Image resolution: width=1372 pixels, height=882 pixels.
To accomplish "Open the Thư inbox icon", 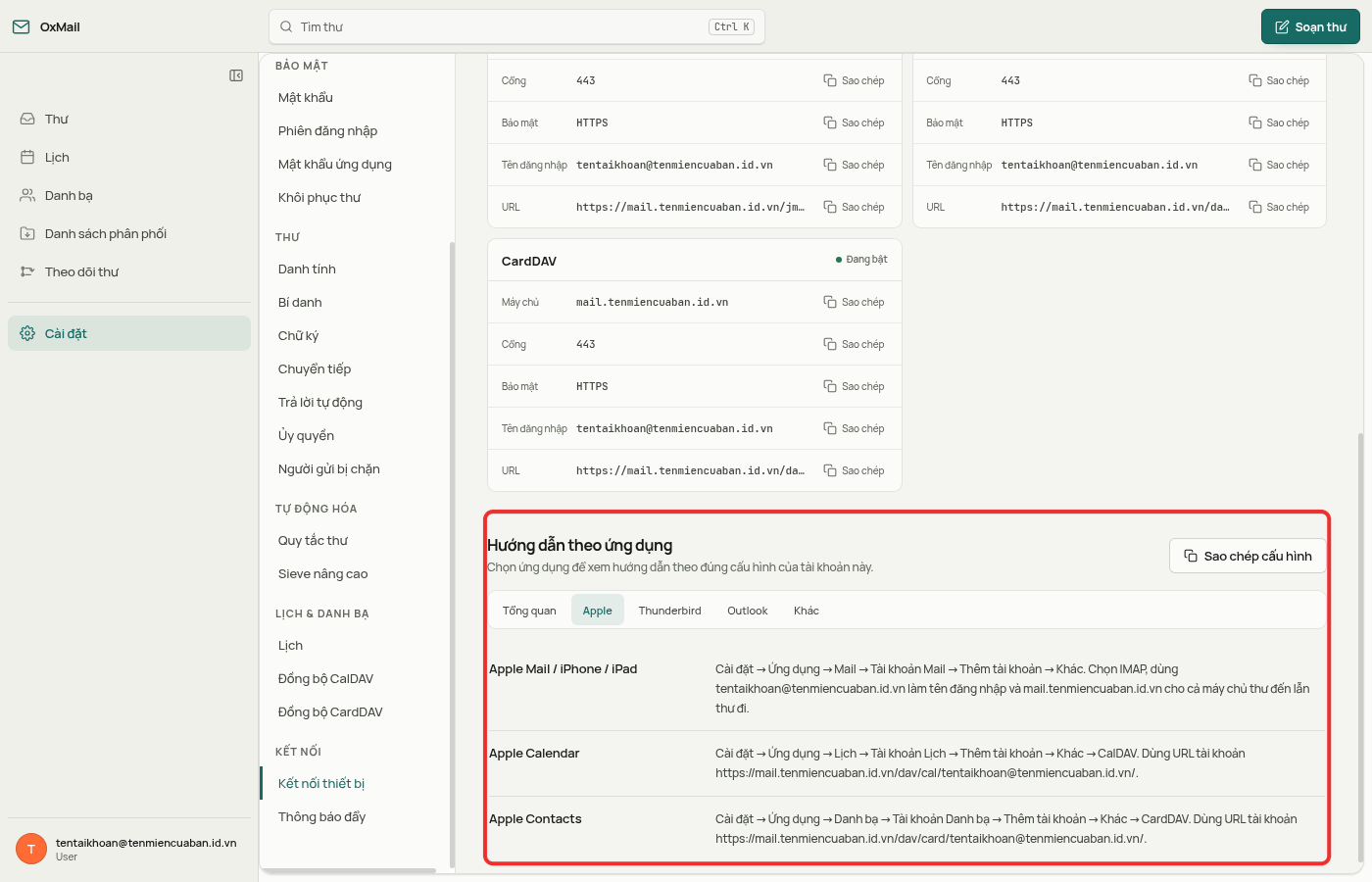I will click(x=27, y=119).
